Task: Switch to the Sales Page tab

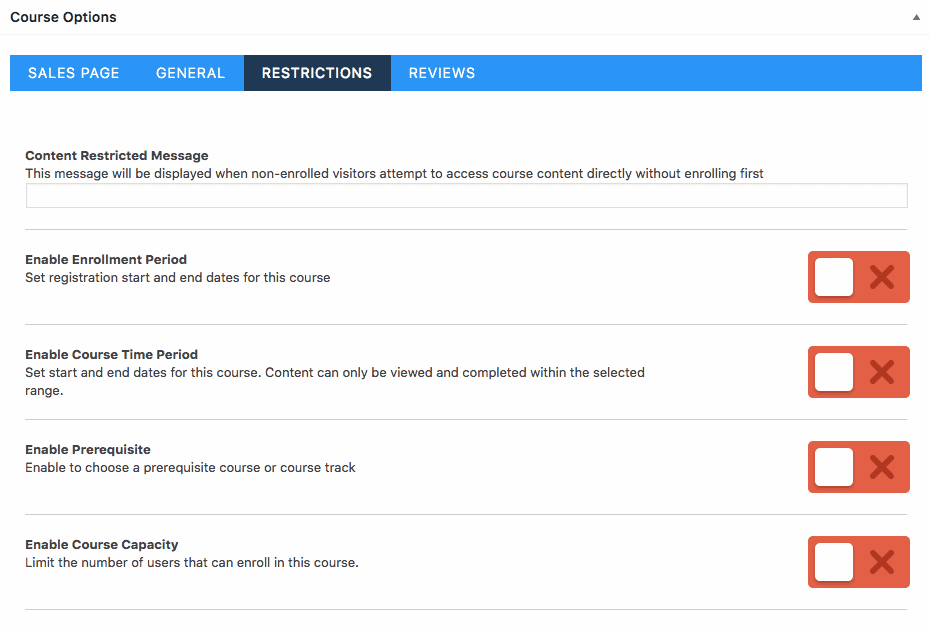Action: point(74,73)
